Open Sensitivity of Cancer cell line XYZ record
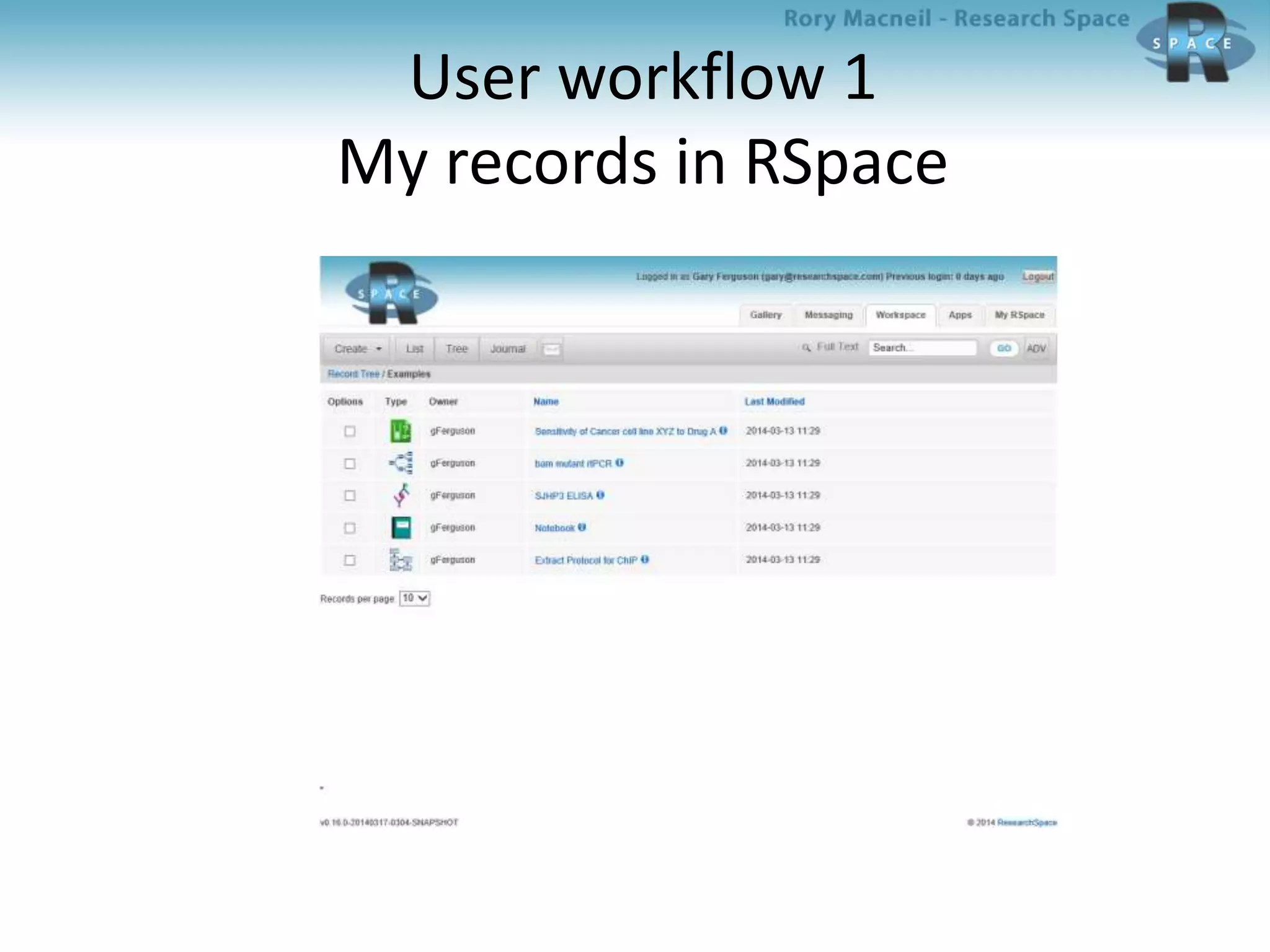The width and height of the screenshot is (1270, 952). click(x=625, y=431)
